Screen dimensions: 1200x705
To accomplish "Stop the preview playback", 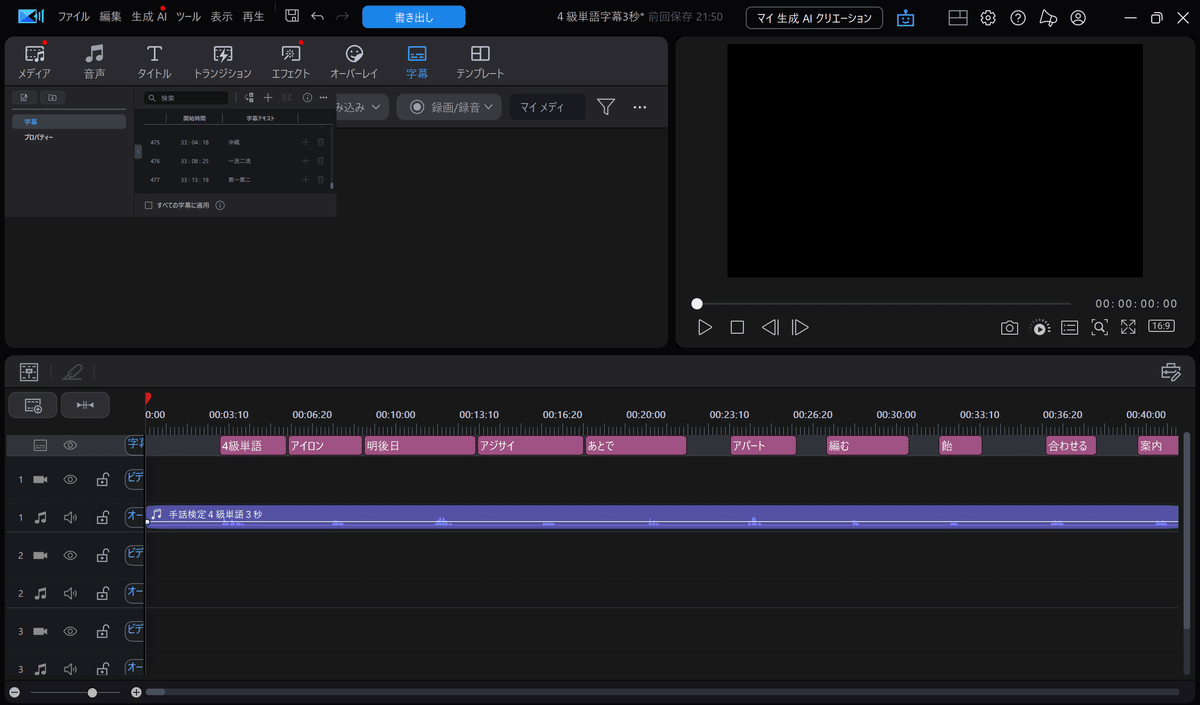I will pyautogui.click(x=737, y=327).
